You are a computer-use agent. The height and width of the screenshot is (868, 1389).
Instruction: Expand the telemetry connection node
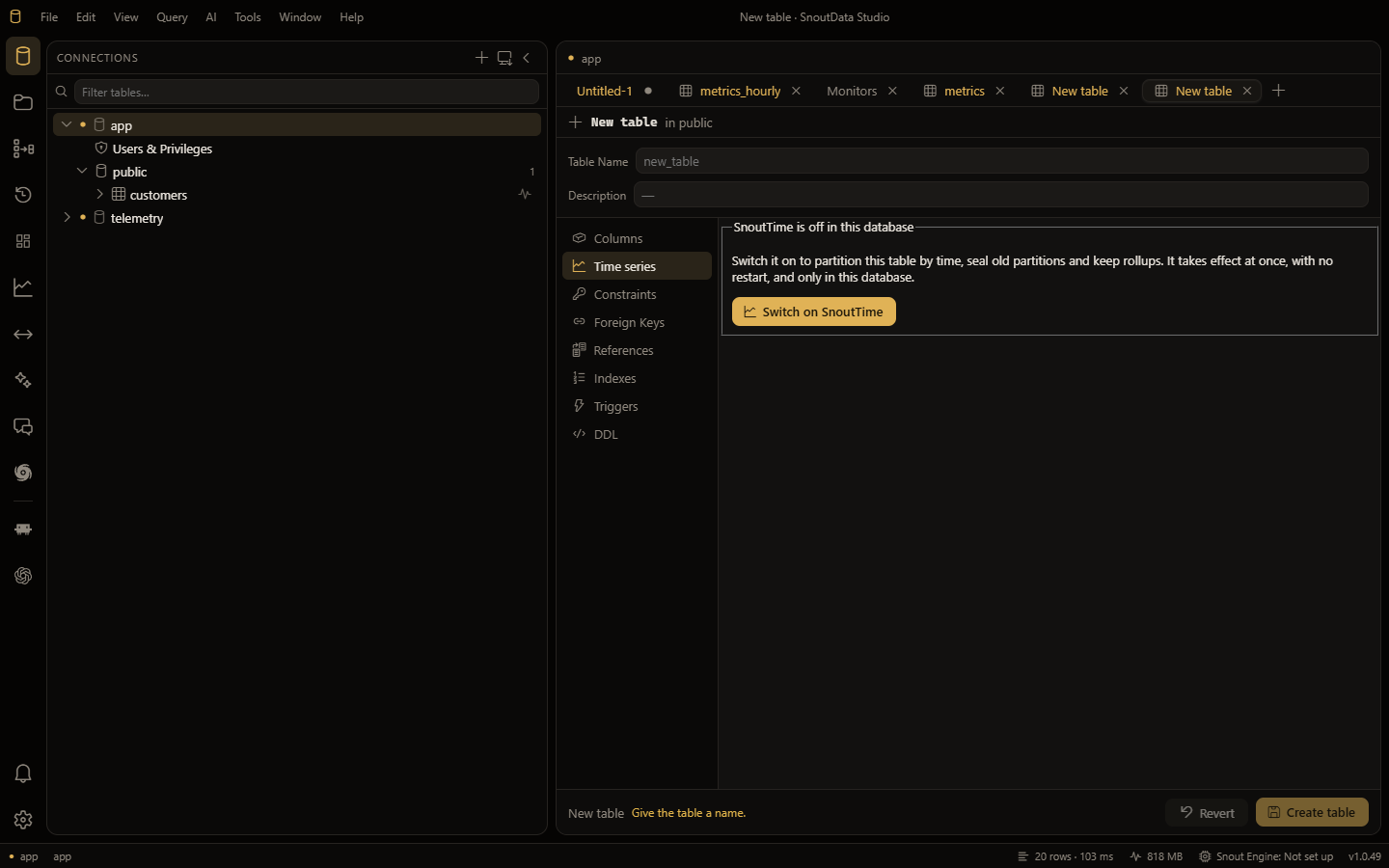tap(67, 217)
